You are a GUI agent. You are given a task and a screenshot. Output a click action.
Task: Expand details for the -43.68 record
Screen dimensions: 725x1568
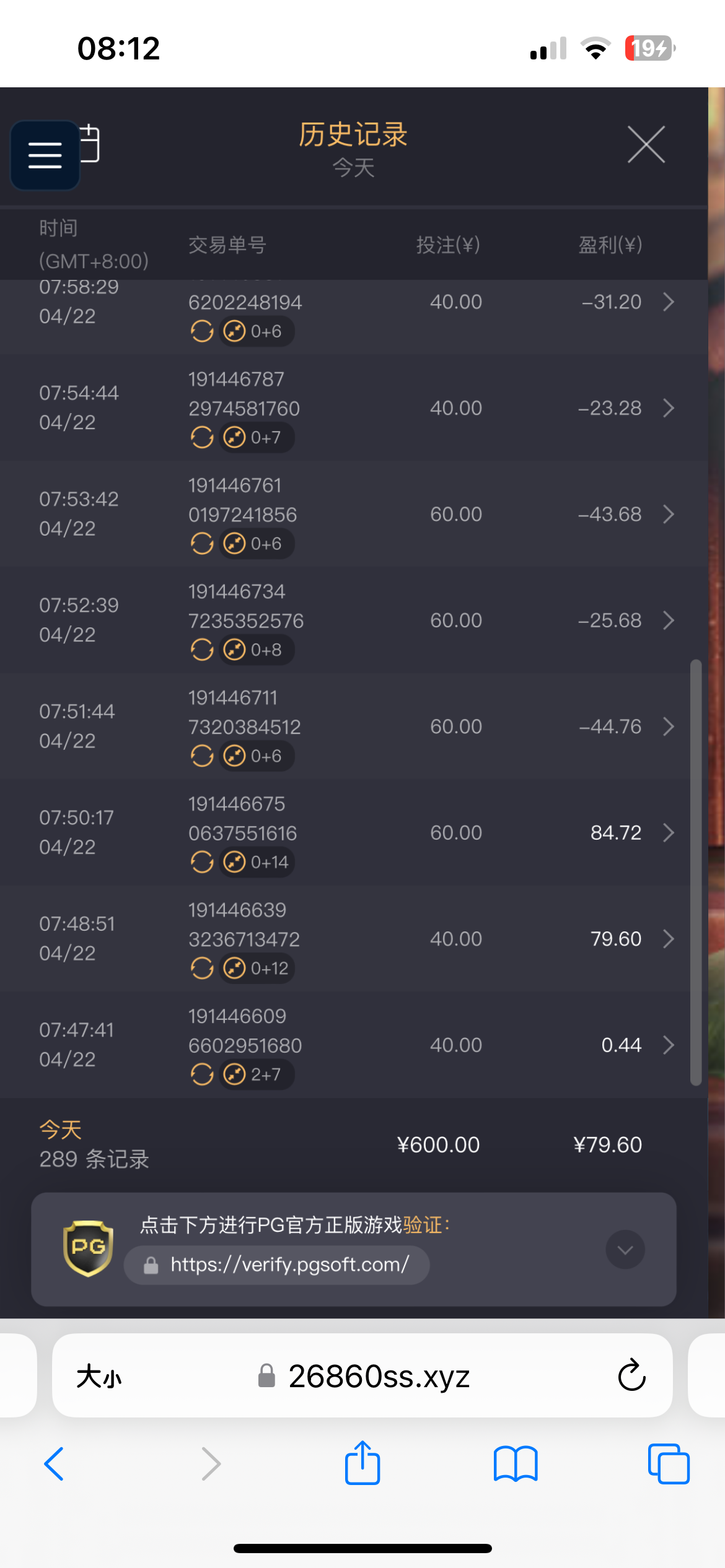pyautogui.click(x=668, y=514)
